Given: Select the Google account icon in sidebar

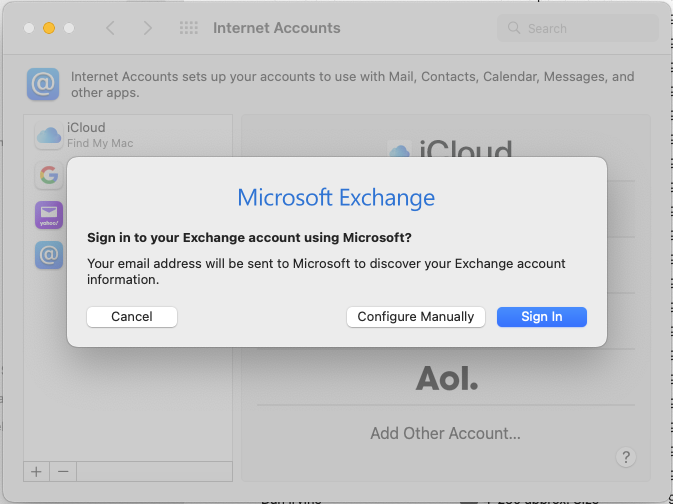Looking at the screenshot, I should [49, 175].
